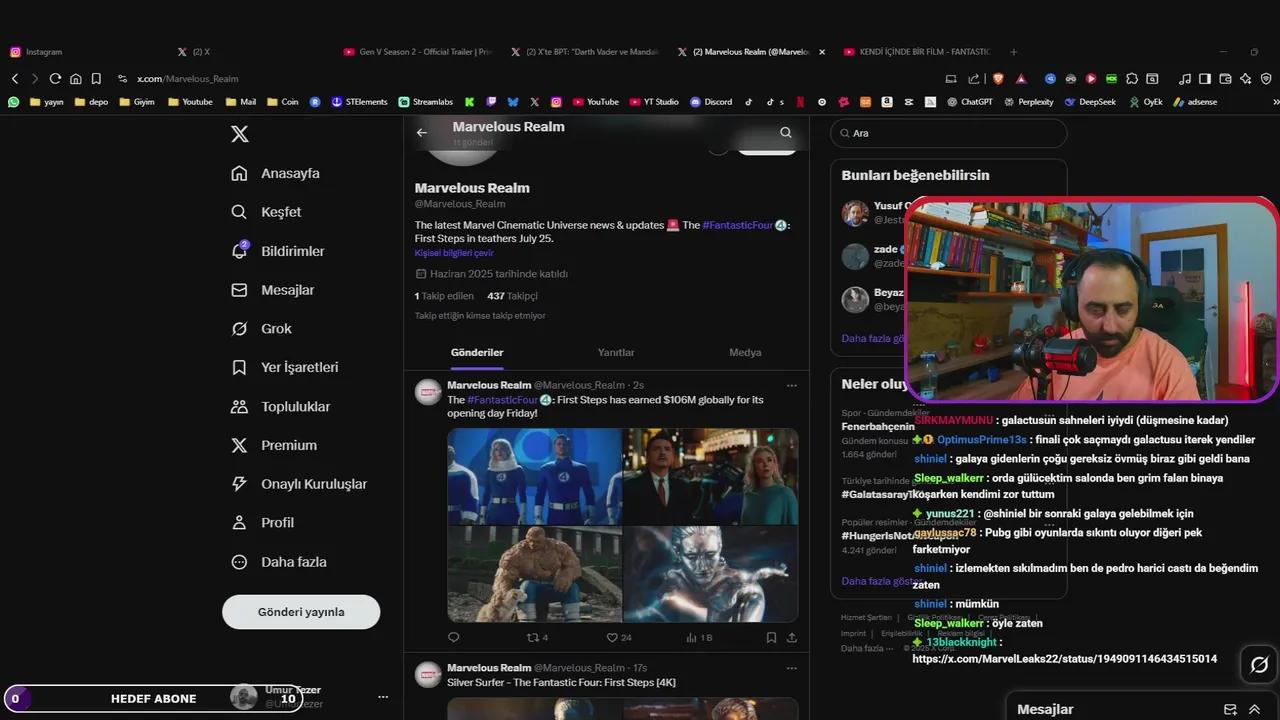This screenshot has height=720, width=1280.
Task: Open browser extensions puzzle icon
Action: click(x=1131, y=78)
